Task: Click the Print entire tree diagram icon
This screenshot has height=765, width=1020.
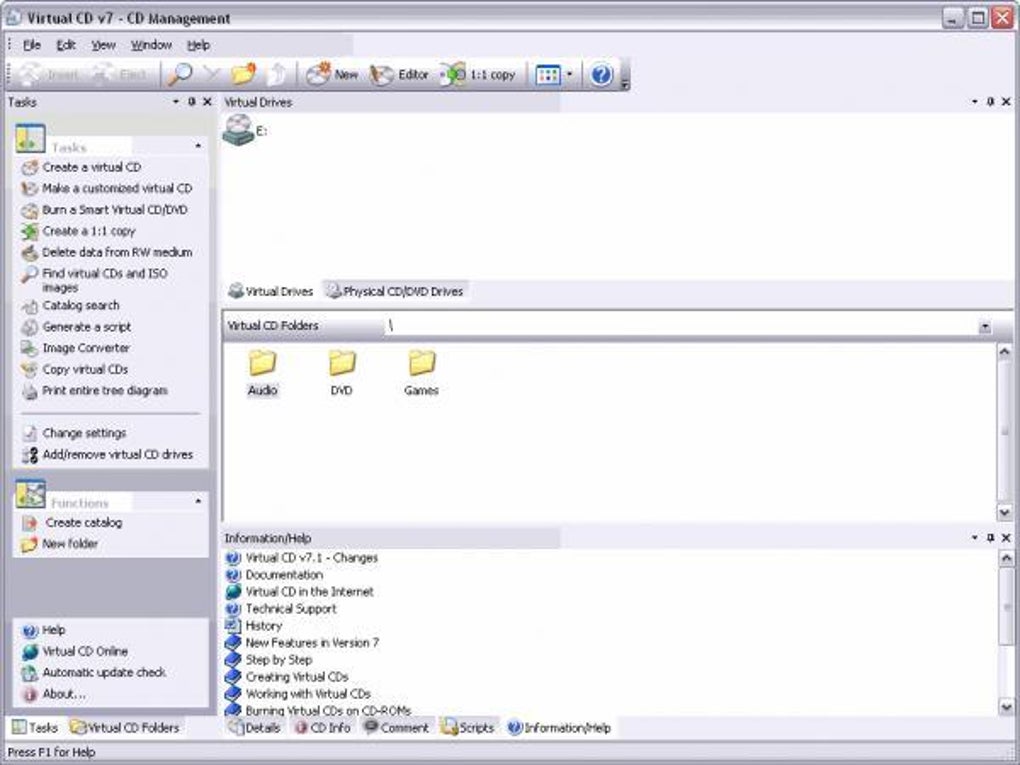Action: click(x=29, y=392)
